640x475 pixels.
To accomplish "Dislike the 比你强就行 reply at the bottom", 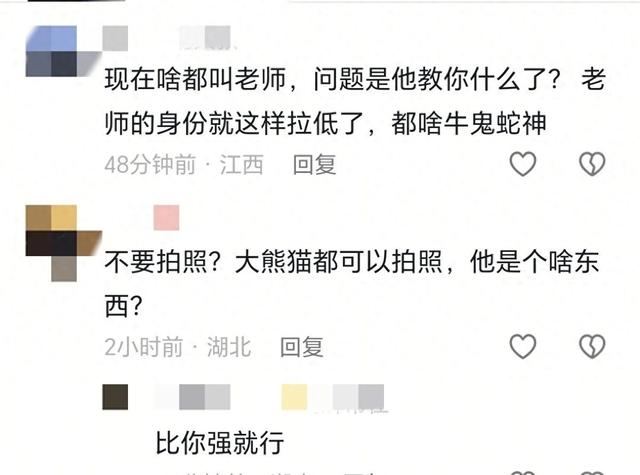I will point(592,473).
